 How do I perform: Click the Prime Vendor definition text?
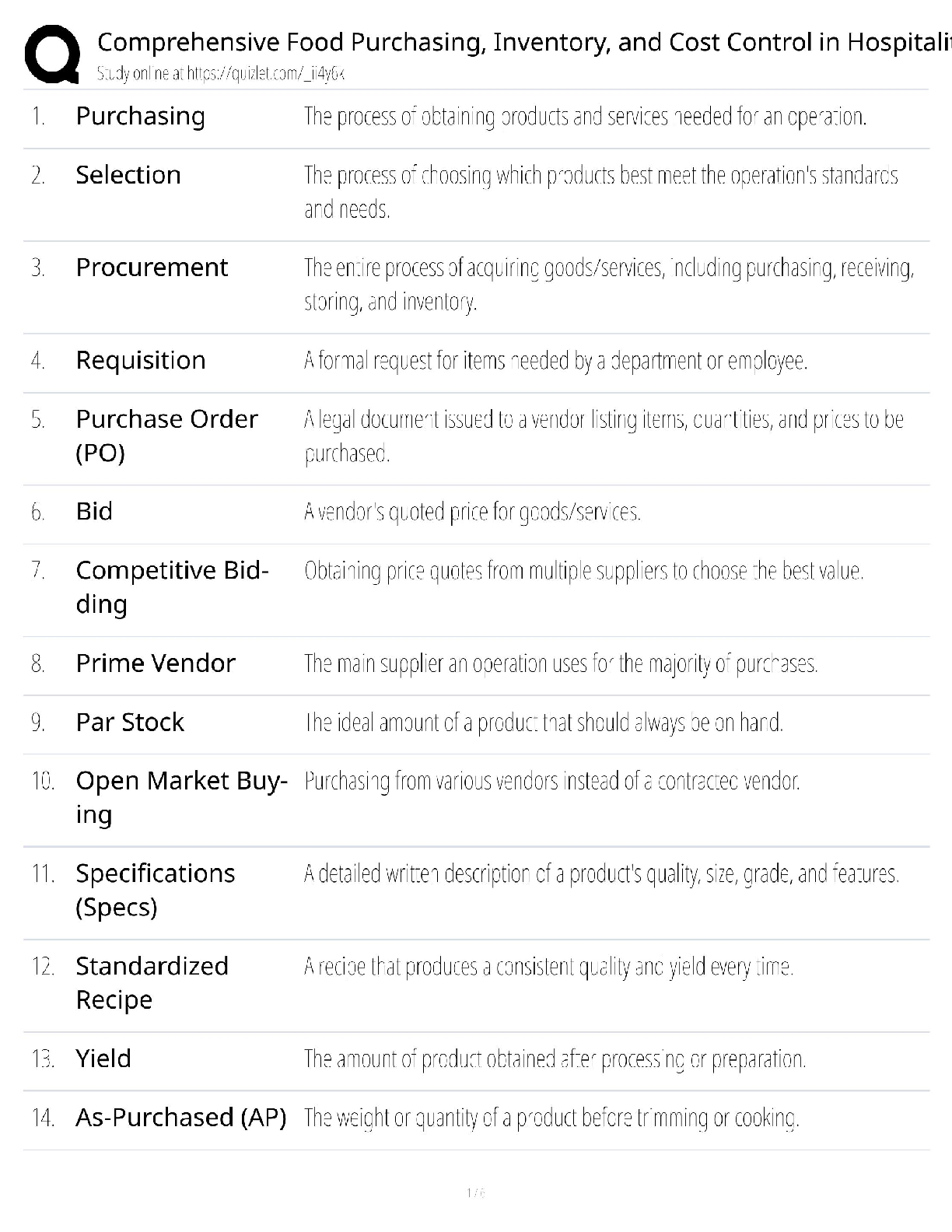(561, 663)
